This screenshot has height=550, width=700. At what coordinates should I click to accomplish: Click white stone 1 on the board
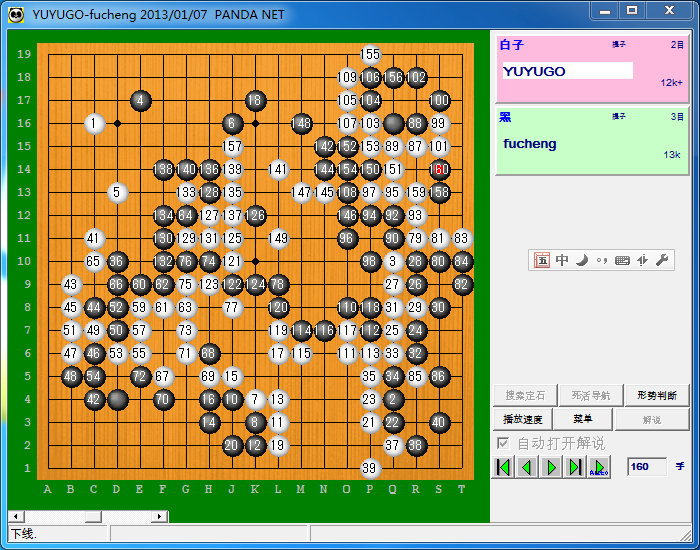(94, 123)
